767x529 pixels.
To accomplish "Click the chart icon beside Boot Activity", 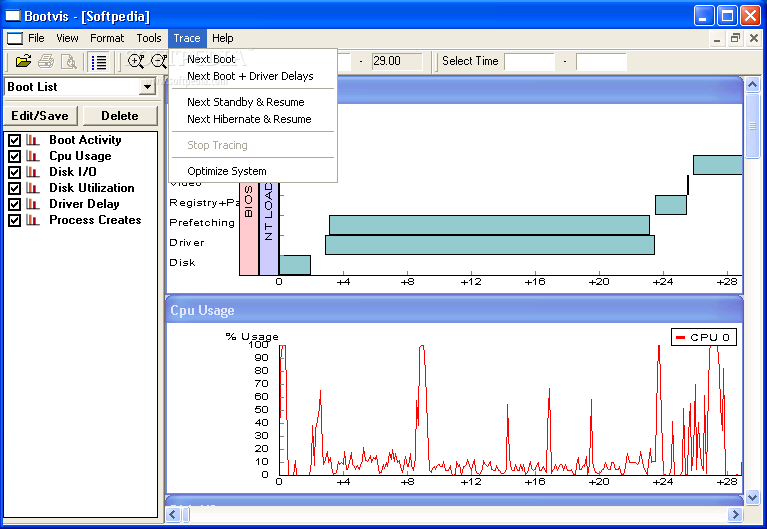I will pyautogui.click(x=33, y=140).
